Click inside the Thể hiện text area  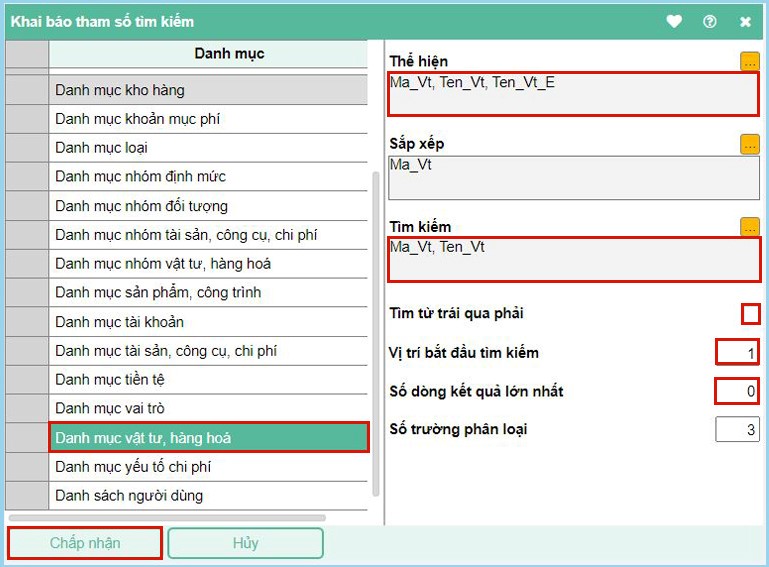click(x=574, y=95)
